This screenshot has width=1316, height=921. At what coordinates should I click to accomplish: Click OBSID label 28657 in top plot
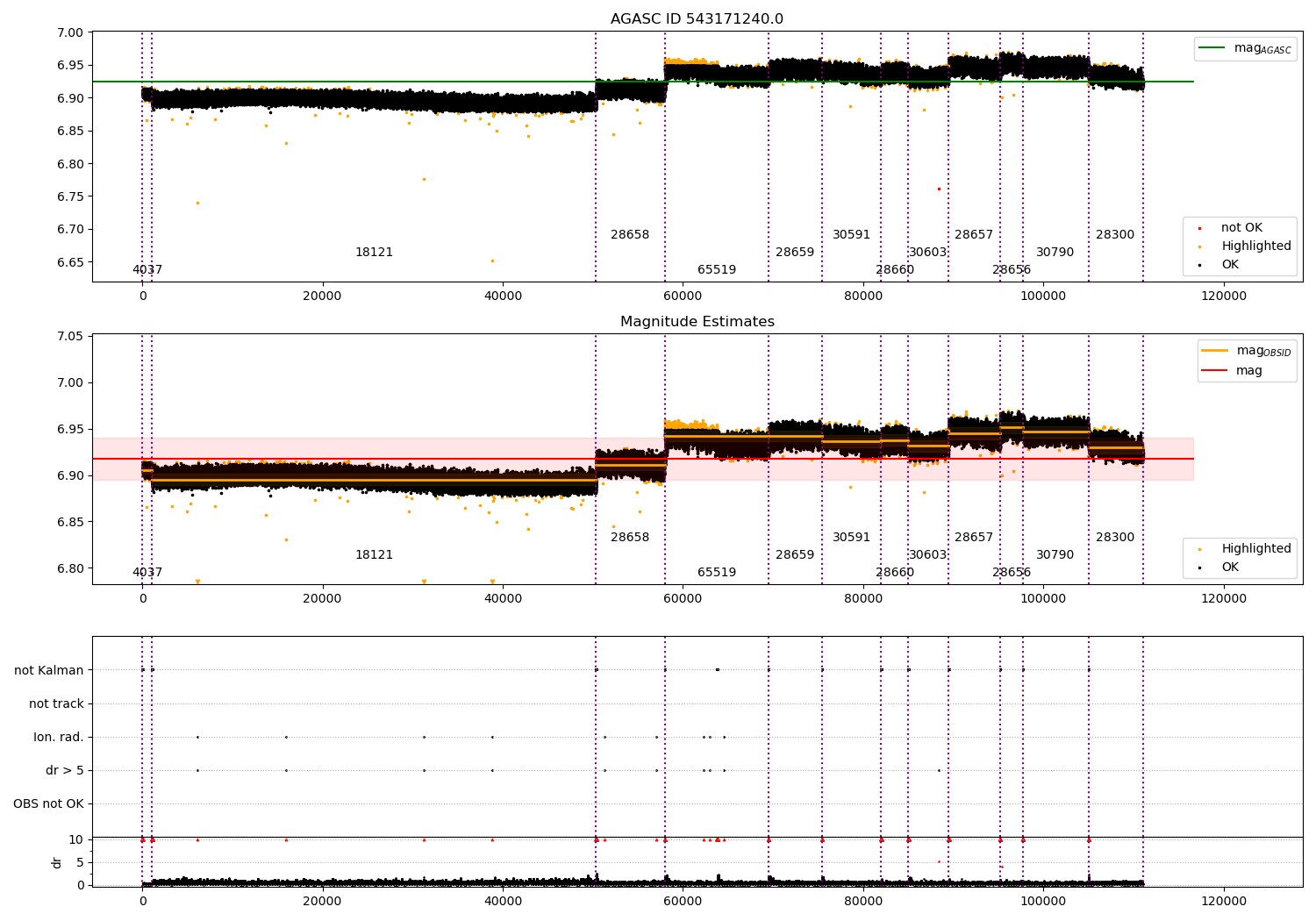(974, 235)
